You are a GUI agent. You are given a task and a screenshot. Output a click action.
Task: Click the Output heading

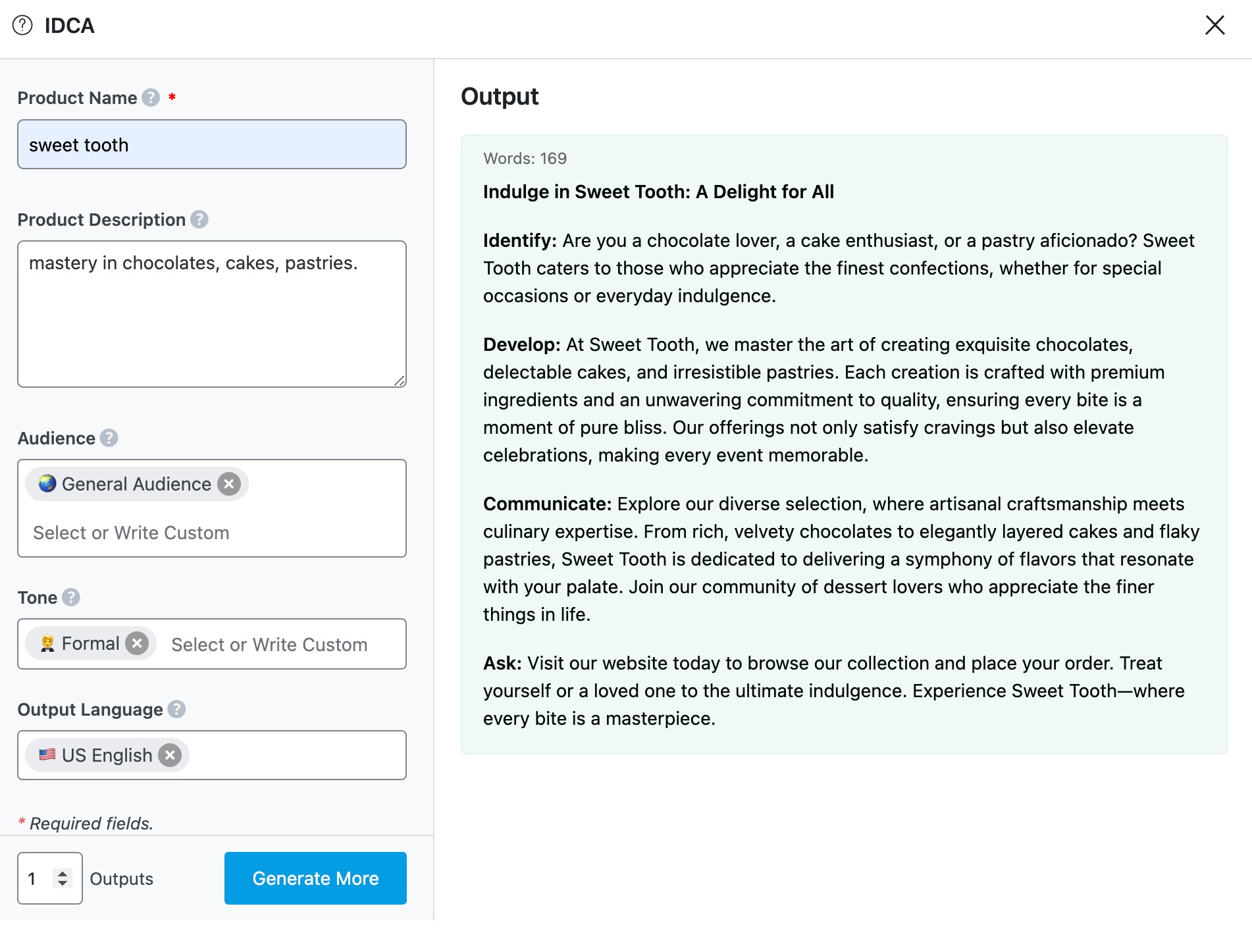(500, 97)
